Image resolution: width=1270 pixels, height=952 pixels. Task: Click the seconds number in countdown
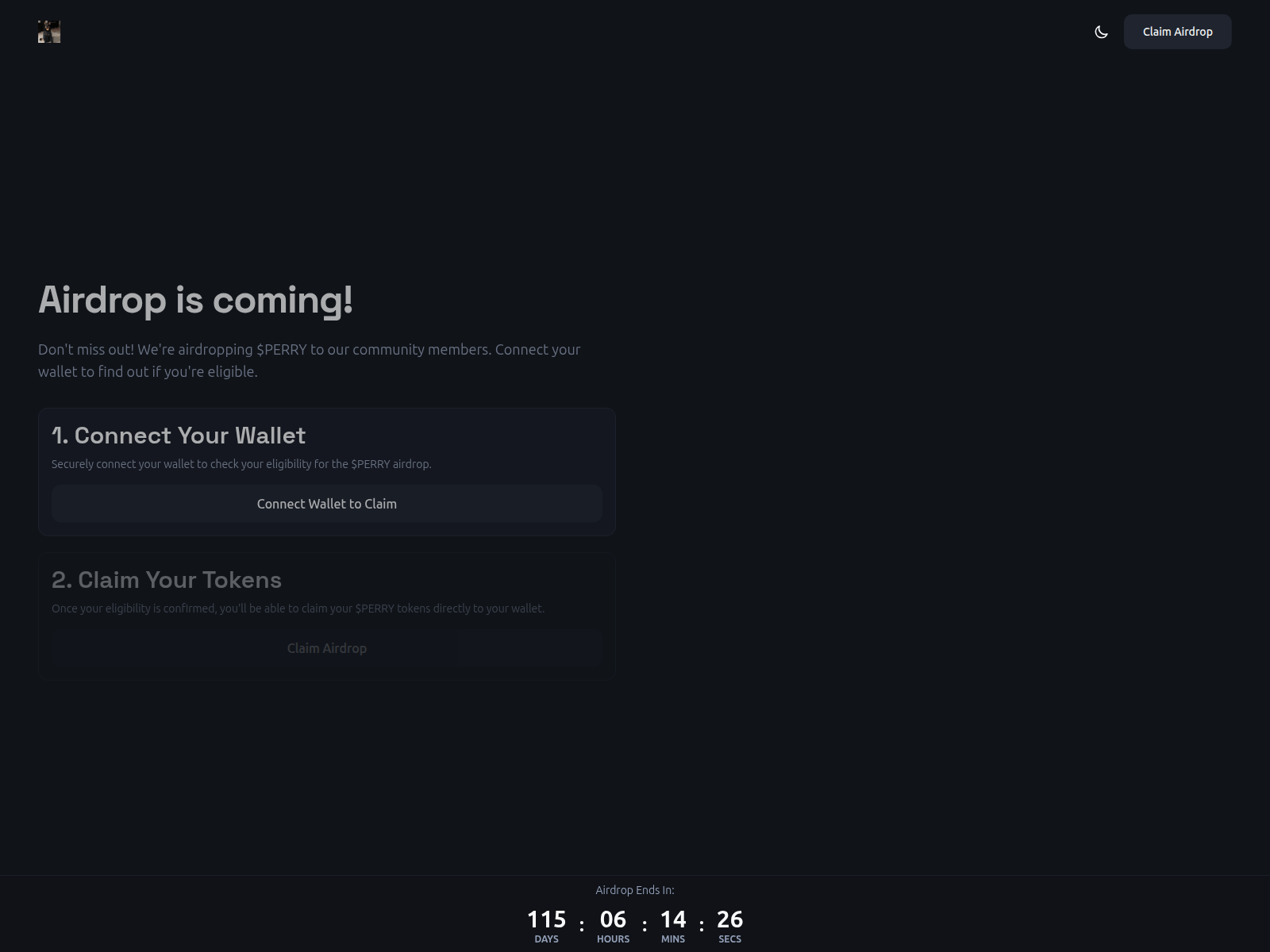pyautogui.click(x=729, y=919)
